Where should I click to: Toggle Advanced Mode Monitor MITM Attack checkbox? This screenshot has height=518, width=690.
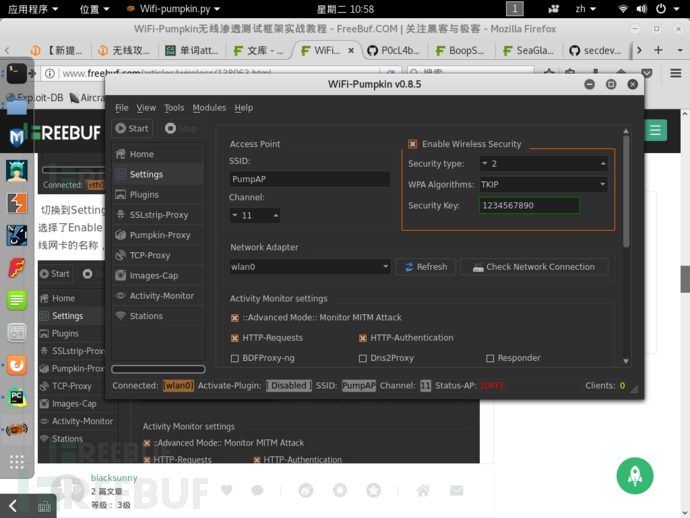click(235, 318)
